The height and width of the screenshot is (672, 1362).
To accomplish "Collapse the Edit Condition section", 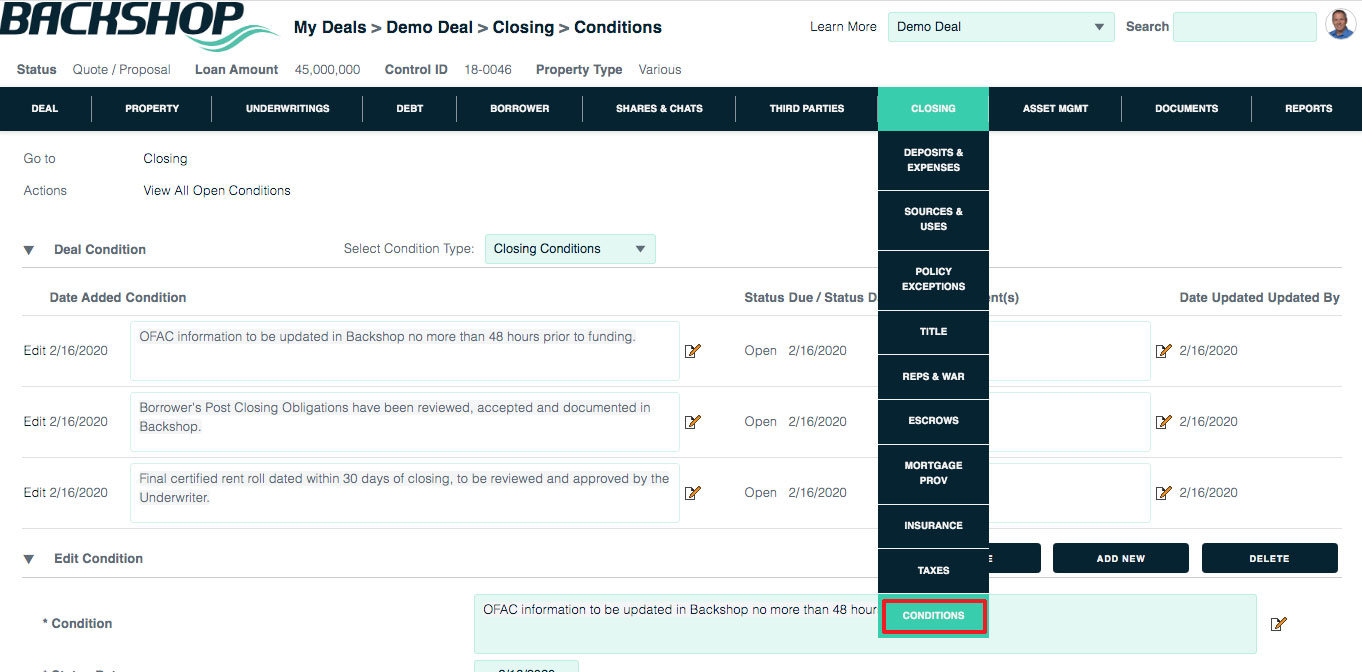I will point(29,559).
